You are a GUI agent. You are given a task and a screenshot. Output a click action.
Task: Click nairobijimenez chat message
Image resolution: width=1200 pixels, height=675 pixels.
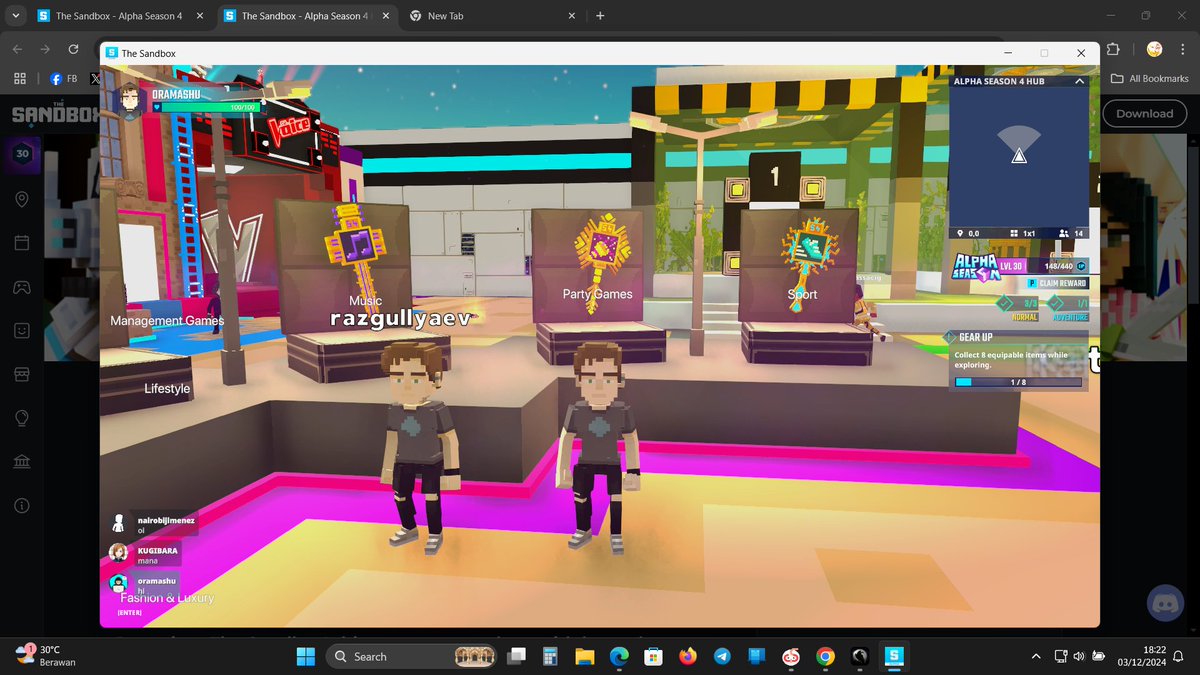point(153,524)
